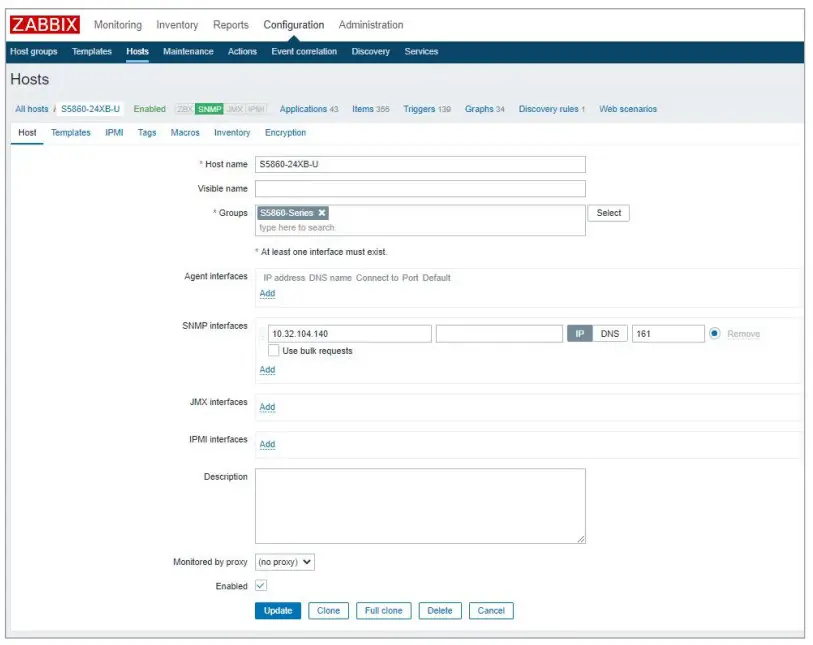The width and height of the screenshot is (813, 645).
Task: Go to the Templates navigation item
Action: click(92, 51)
